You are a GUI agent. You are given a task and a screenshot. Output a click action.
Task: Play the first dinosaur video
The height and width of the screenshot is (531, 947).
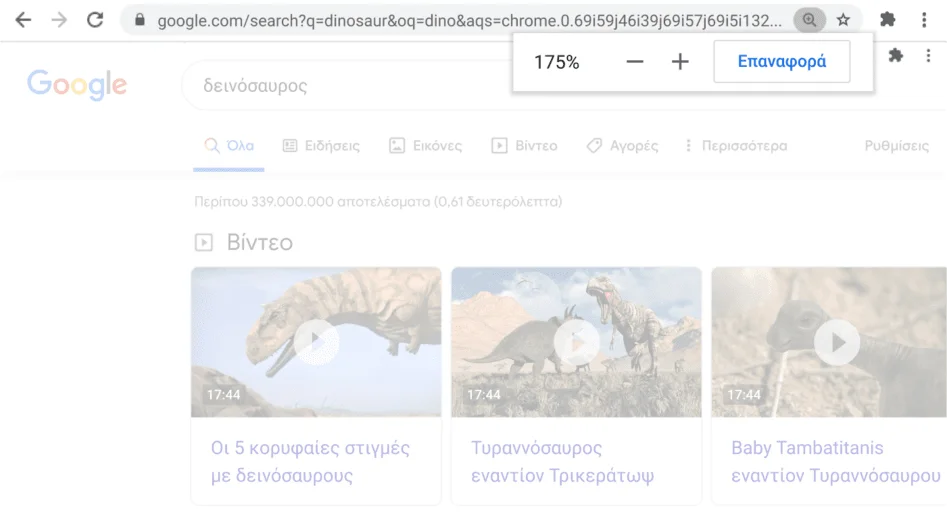pos(316,342)
